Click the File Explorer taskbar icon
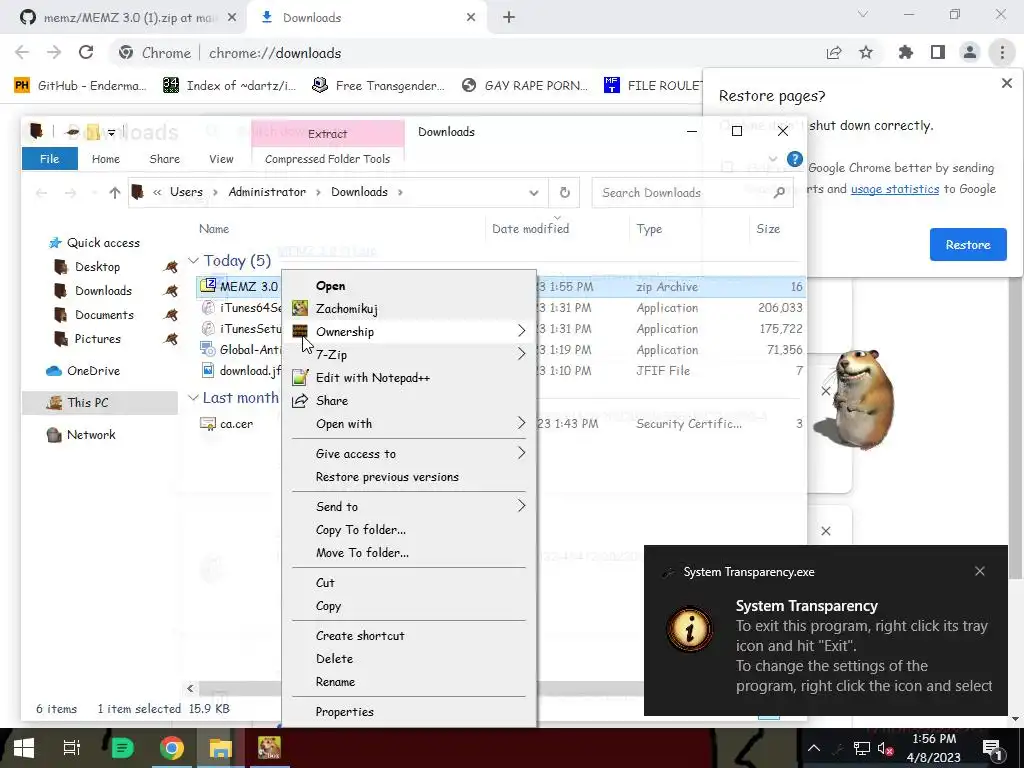Screen dimensions: 1024x768 click(x=221, y=748)
